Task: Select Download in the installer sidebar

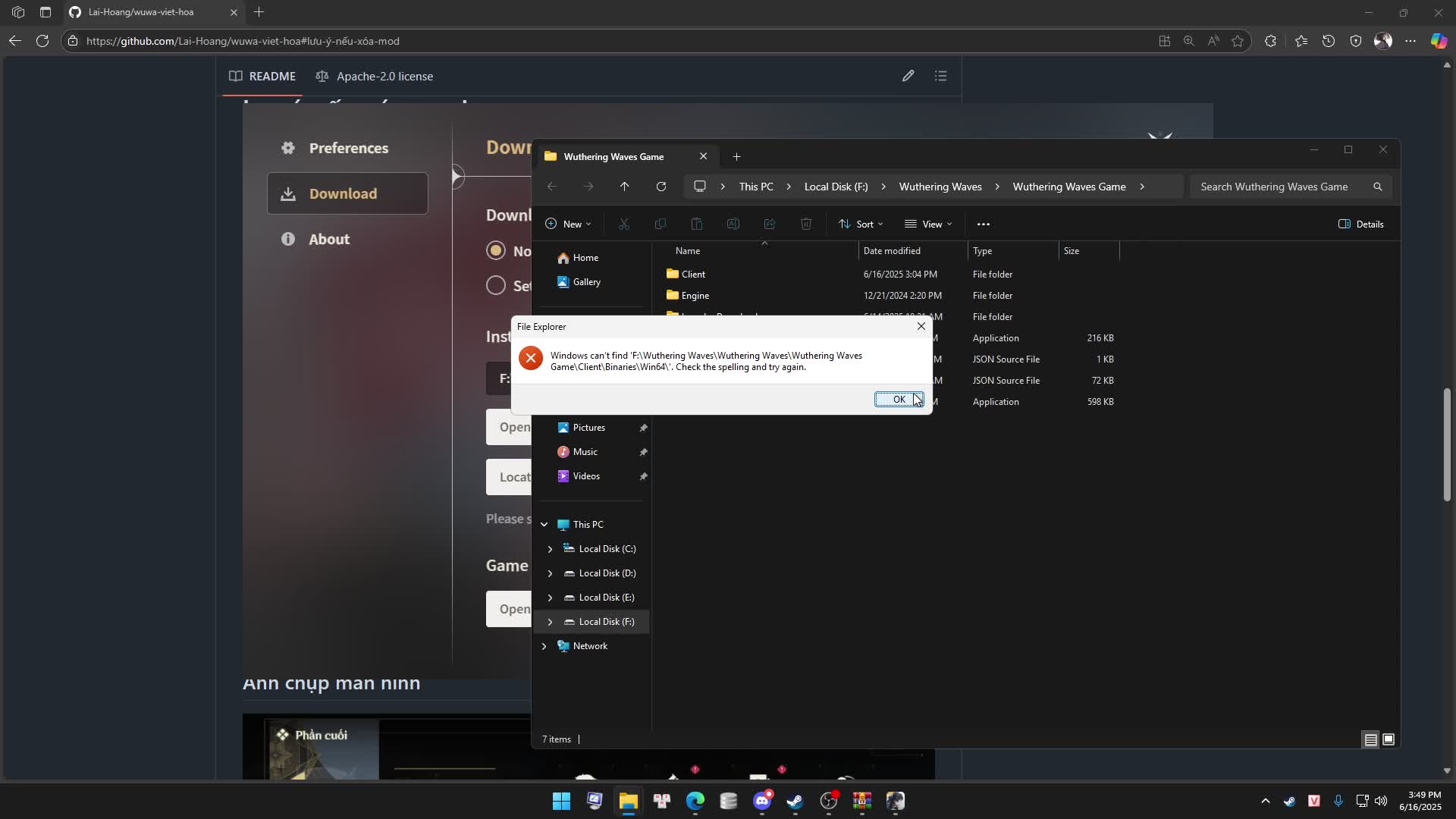Action: tap(345, 193)
